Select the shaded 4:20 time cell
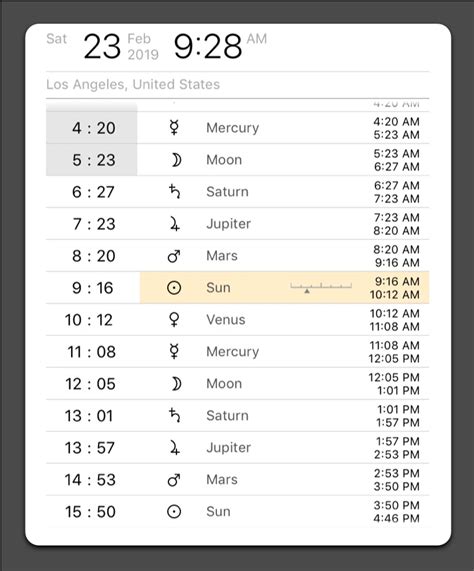Viewport: 474px width, 571px height. 92,128
